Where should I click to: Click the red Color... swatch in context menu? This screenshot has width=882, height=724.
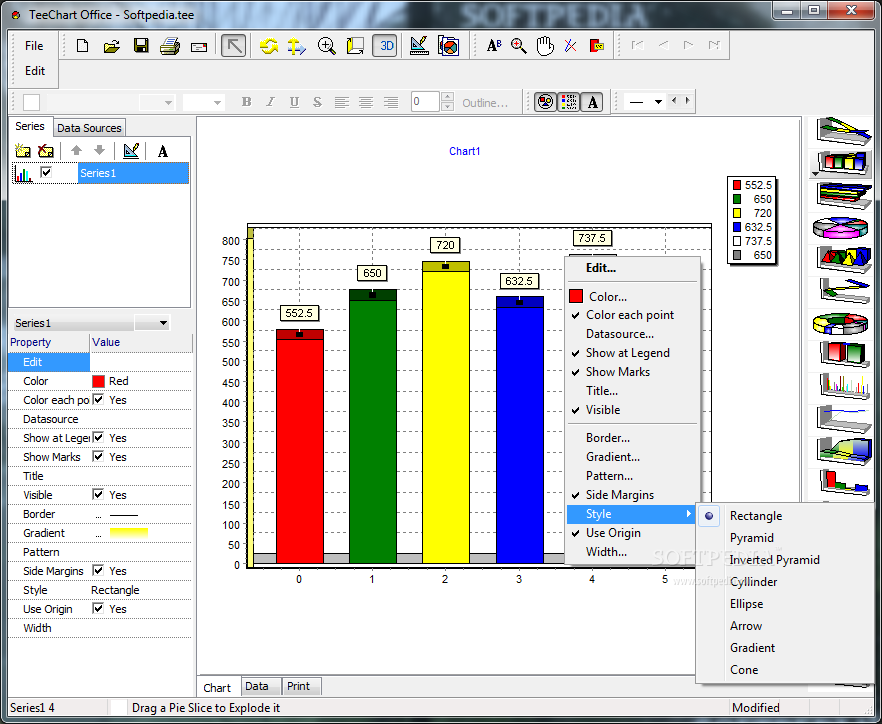pos(575,296)
